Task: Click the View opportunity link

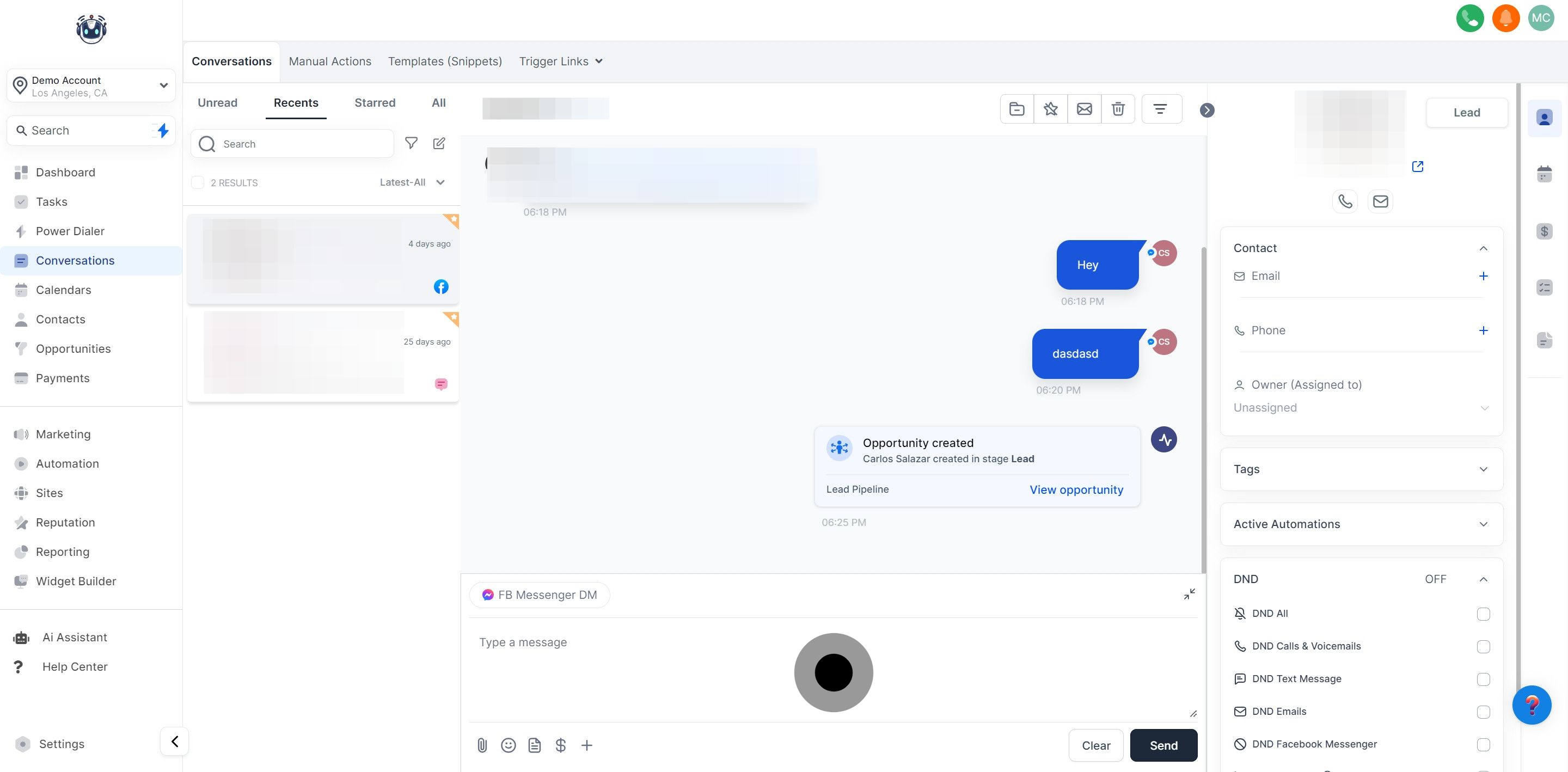Action: 1076,489
